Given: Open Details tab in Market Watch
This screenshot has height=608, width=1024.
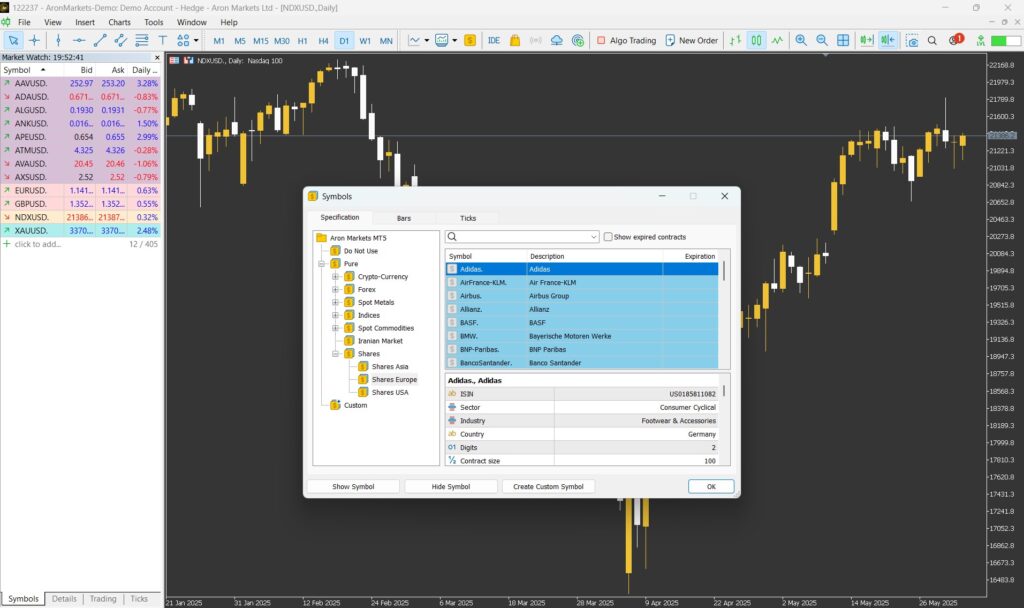Looking at the screenshot, I should pyautogui.click(x=64, y=599).
